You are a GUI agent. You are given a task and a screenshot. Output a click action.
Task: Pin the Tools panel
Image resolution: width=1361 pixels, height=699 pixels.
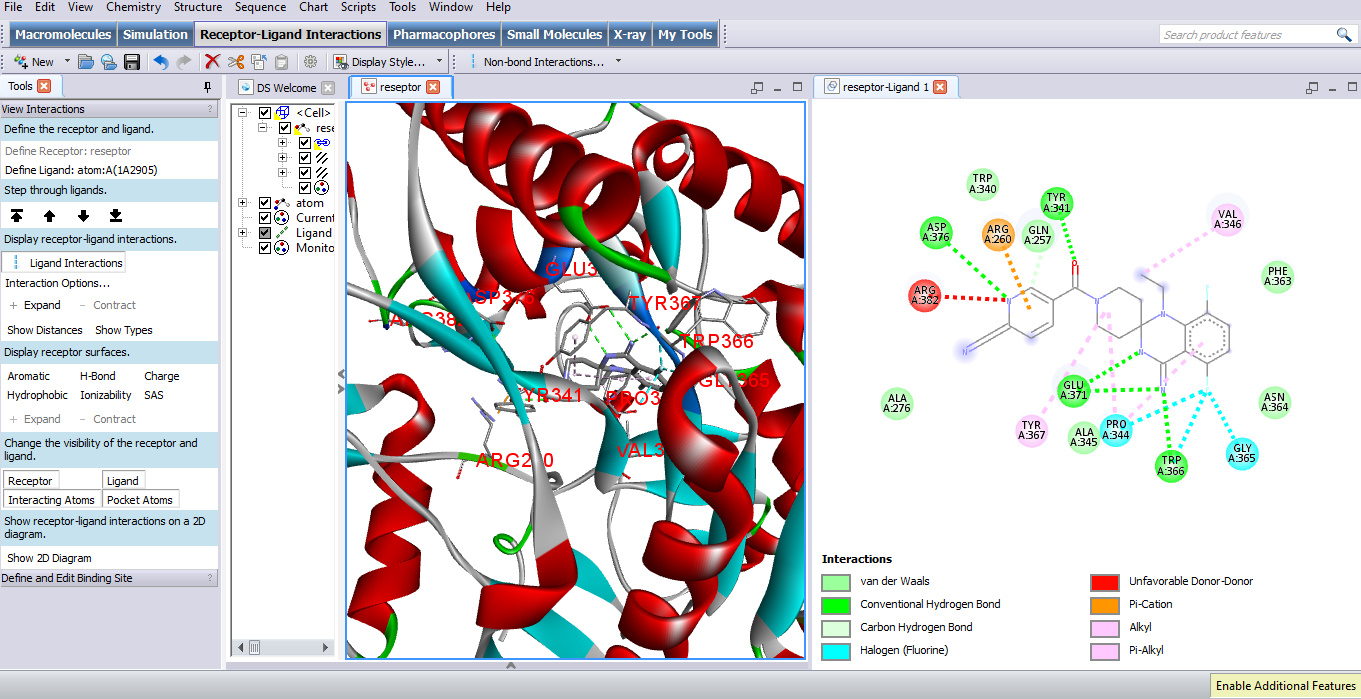(206, 86)
